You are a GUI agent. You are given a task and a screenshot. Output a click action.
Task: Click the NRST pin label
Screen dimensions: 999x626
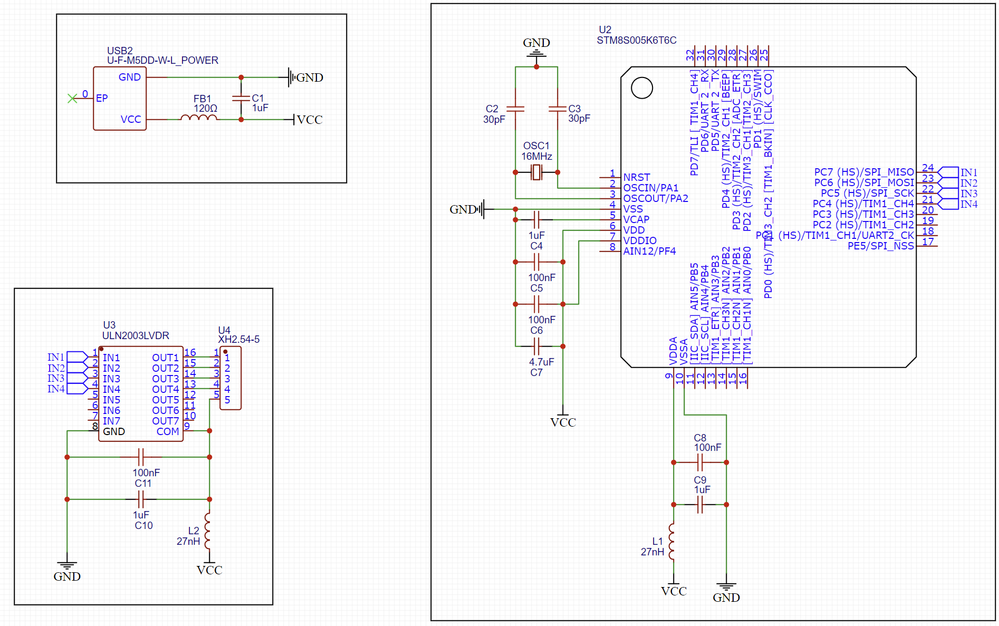636,178
